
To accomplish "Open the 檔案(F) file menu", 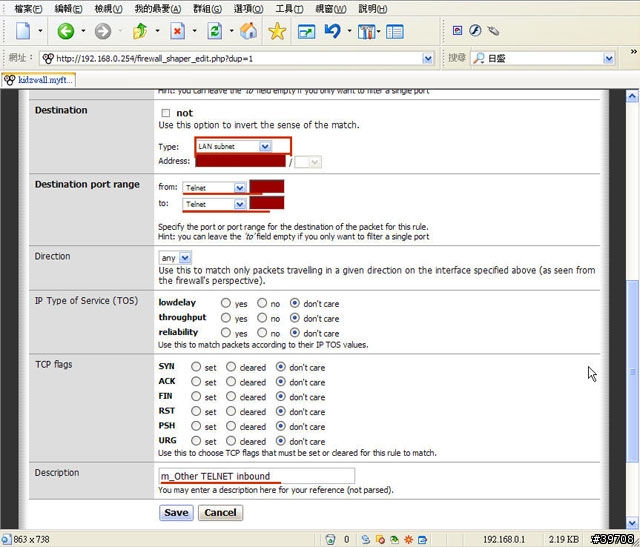I will (x=28, y=9).
